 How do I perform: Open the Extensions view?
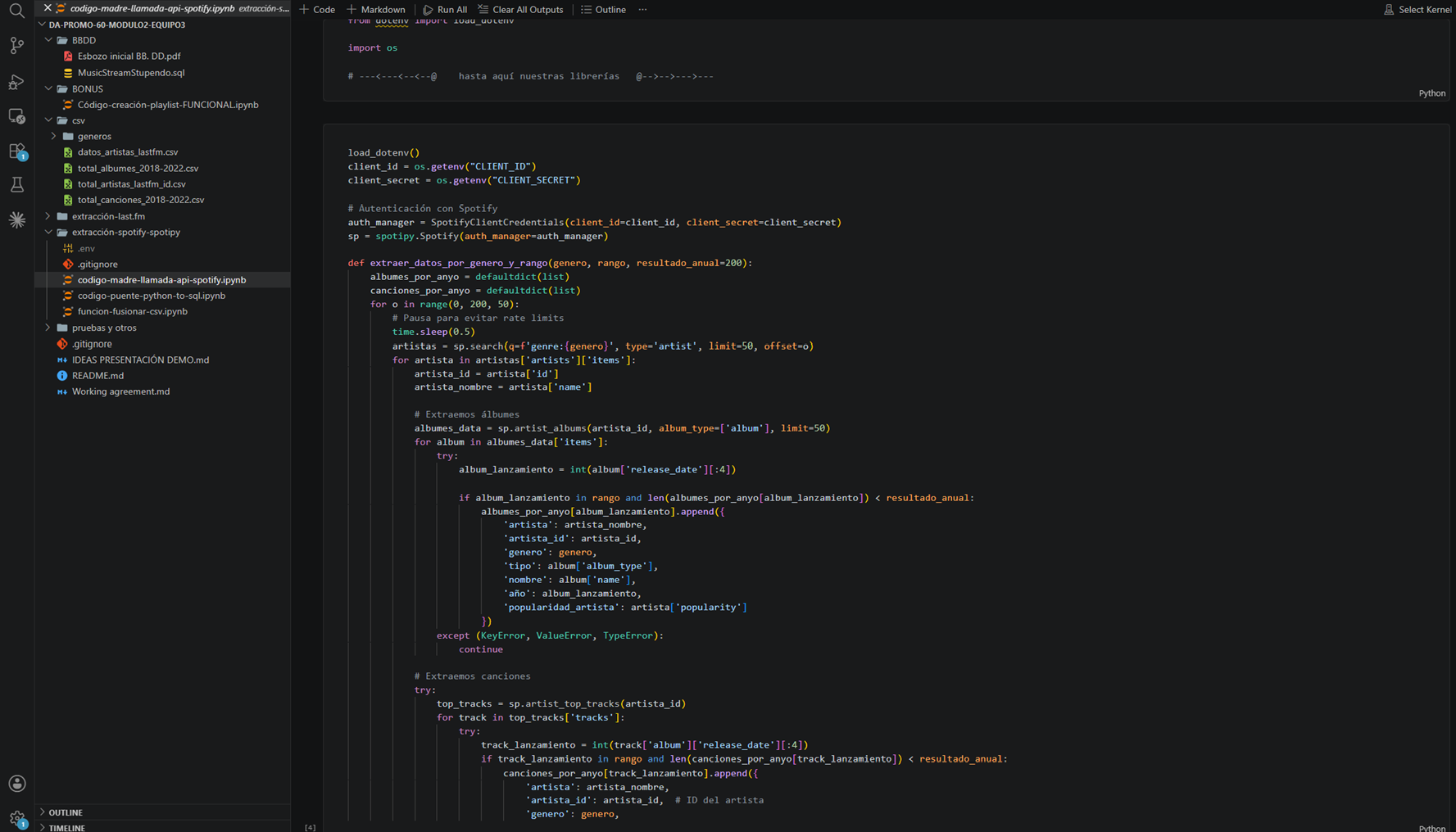[x=16, y=151]
